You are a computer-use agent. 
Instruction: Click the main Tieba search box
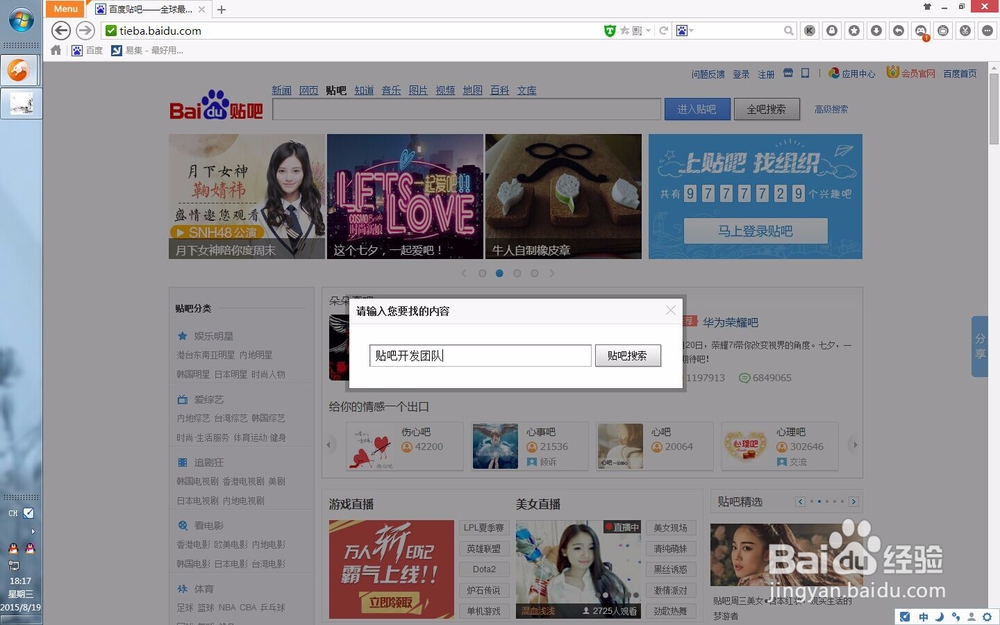click(x=466, y=109)
